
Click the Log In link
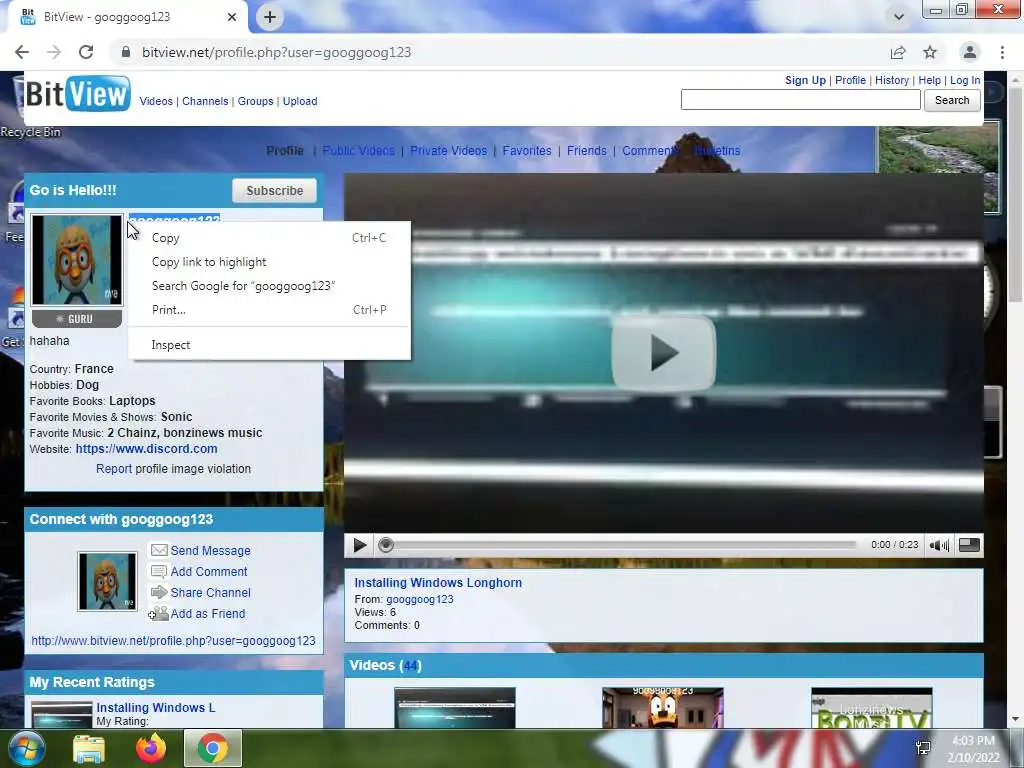pyautogui.click(x=965, y=80)
